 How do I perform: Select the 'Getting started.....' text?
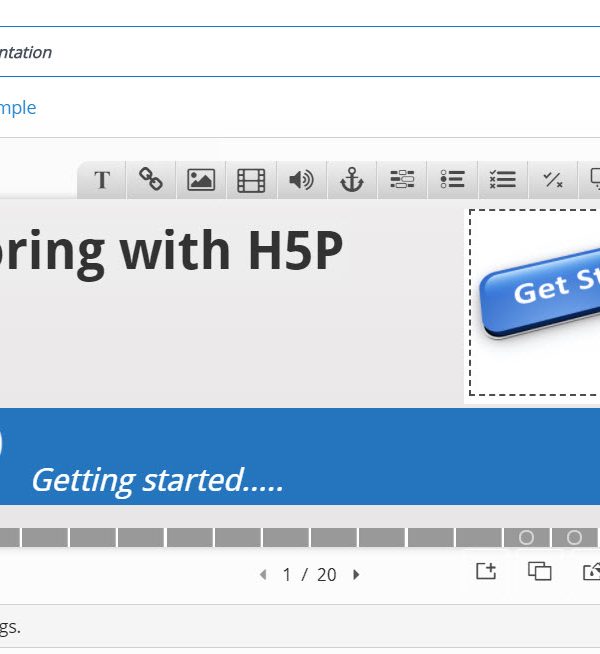pos(158,480)
